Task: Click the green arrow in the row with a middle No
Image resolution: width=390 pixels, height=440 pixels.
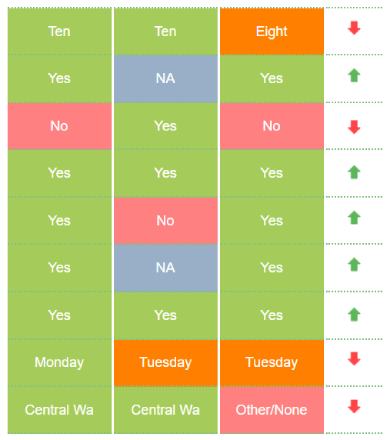Action: (x=354, y=218)
